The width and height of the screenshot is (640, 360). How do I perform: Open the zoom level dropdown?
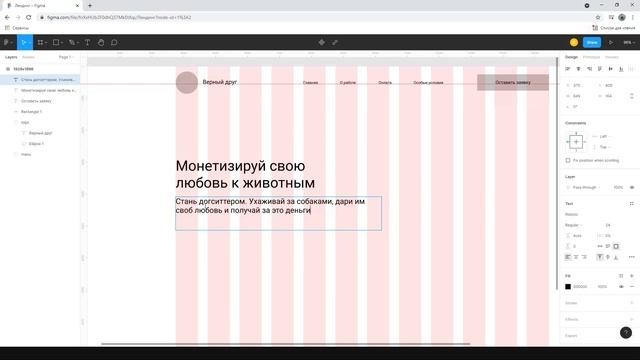coord(629,42)
